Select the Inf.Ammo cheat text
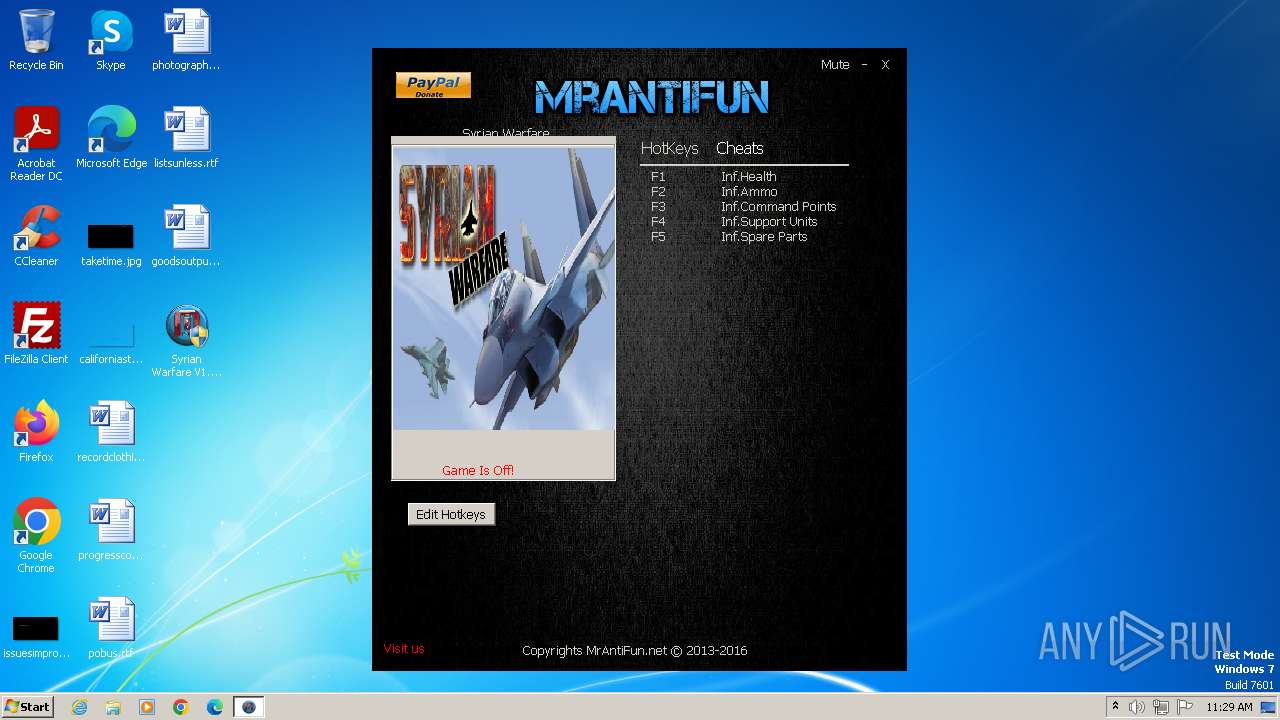This screenshot has width=1280, height=720. (749, 191)
